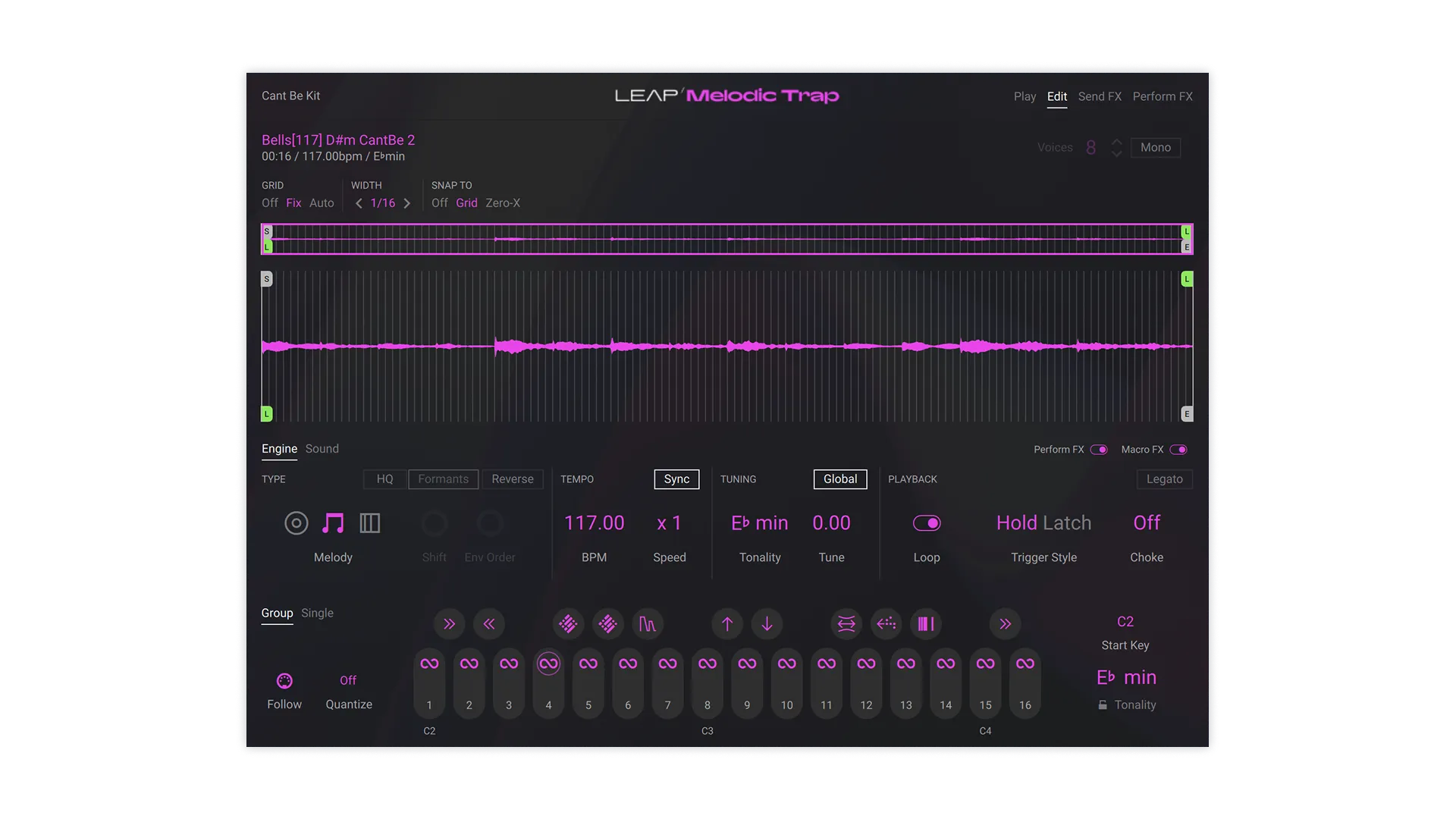
Task: Open the Perform FX page from the header
Action: [x=1163, y=96]
